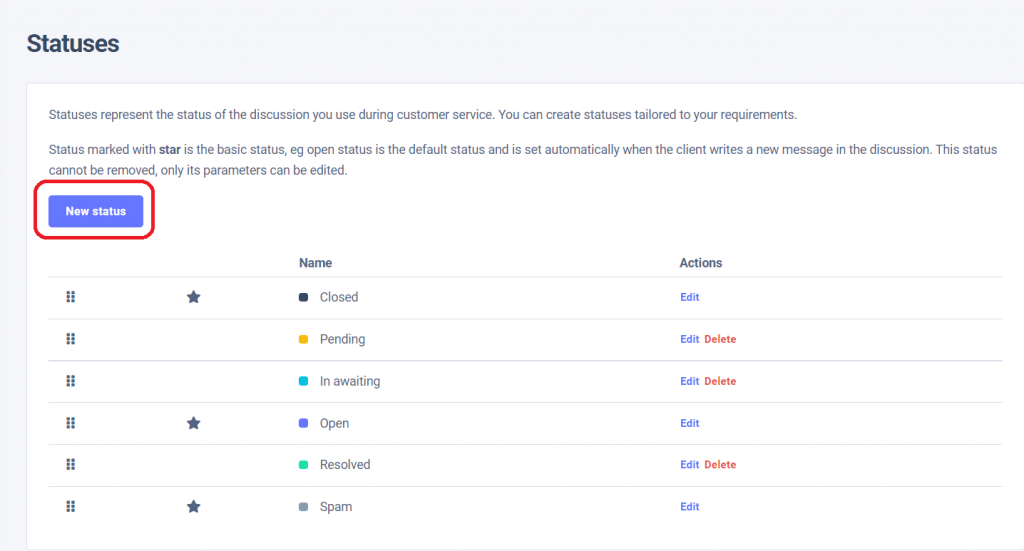Click the drag handle for Resolved status
Image resolution: width=1024 pixels, height=551 pixels.
pos(71,465)
